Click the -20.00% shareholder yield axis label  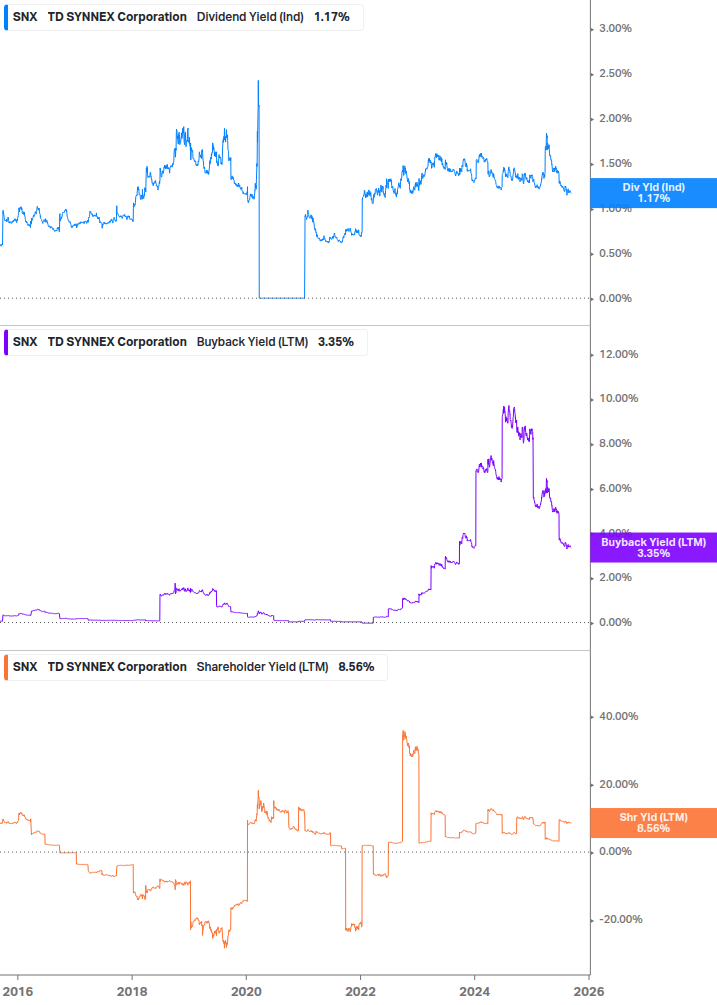tap(620, 919)
